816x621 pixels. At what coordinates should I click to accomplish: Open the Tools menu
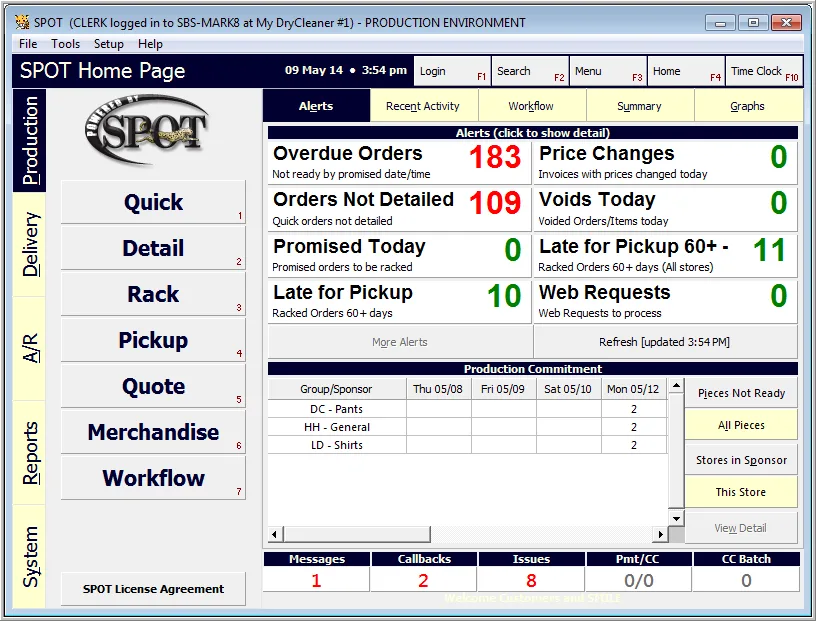click(66, 44)
